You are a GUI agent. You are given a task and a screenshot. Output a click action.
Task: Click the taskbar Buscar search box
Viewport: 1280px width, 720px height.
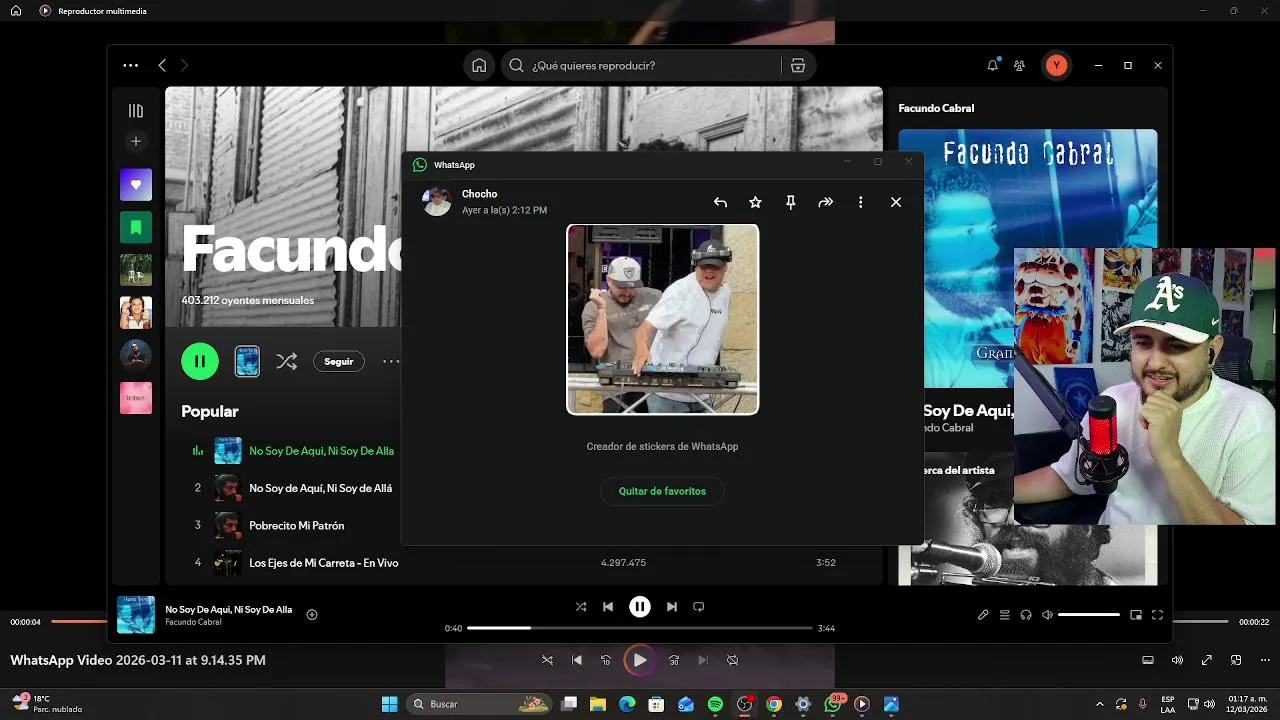coord(481,704)
